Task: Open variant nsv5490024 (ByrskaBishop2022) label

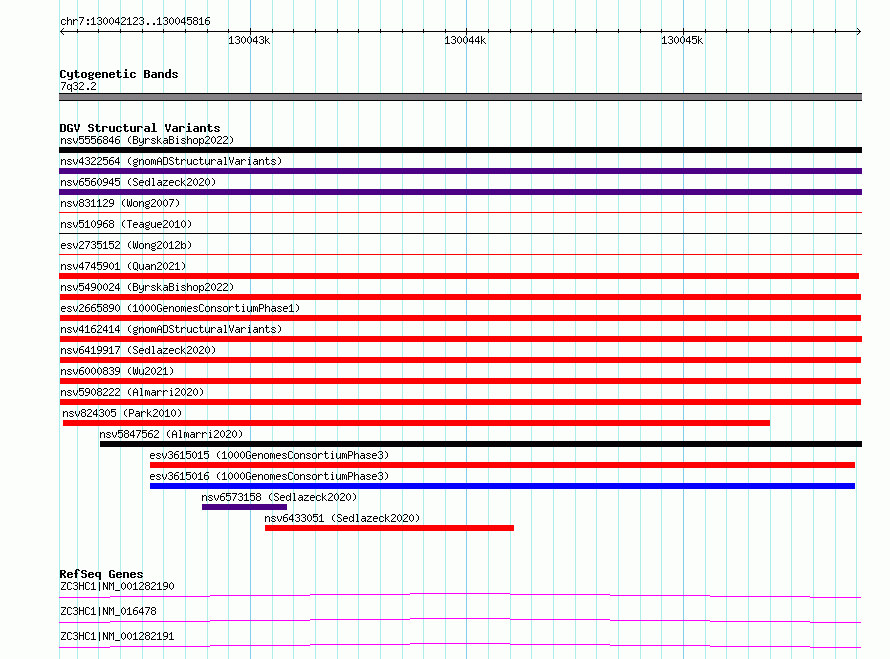Action: coord(147,287)
